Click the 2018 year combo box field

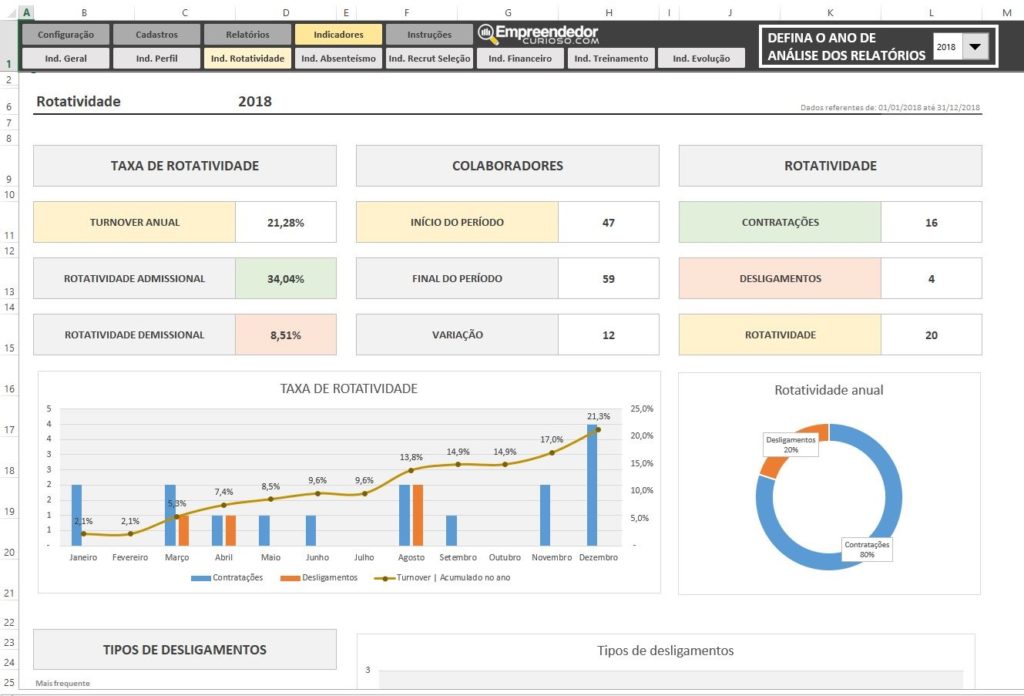[x=946, y=47]
